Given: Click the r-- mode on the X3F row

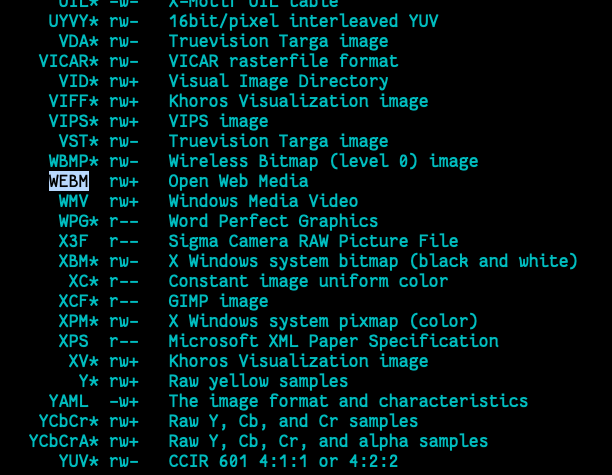Looking at the screenshot, I should click(124, 242).
